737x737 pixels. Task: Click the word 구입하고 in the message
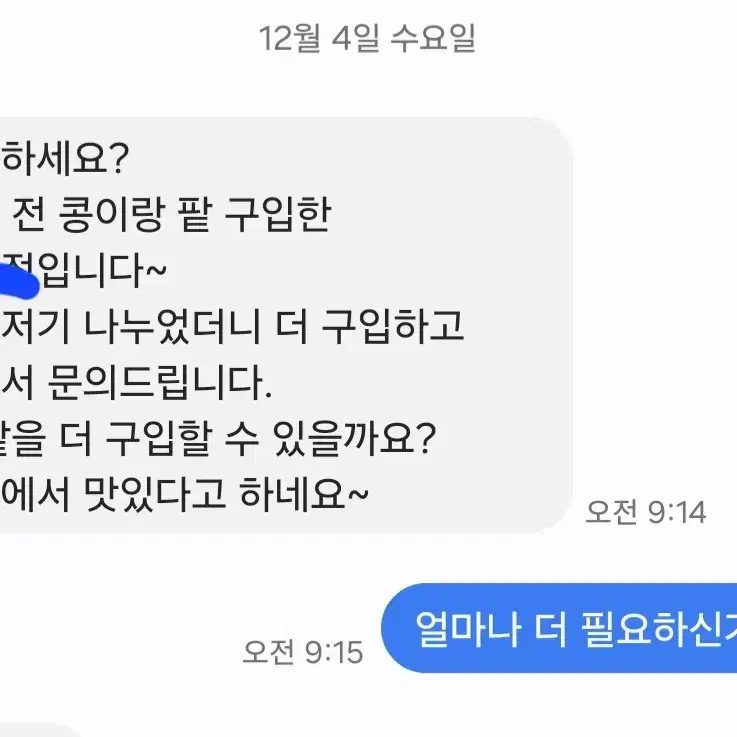click(393, 326)
